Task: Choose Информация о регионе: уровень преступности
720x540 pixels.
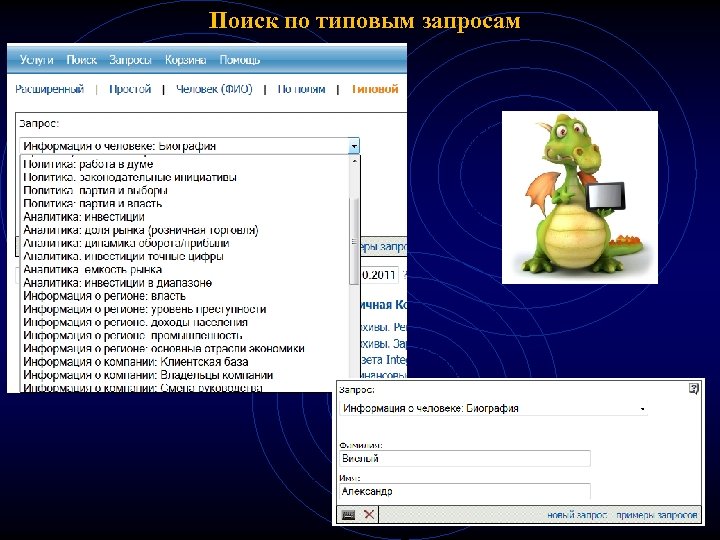Action: point(145,309)
